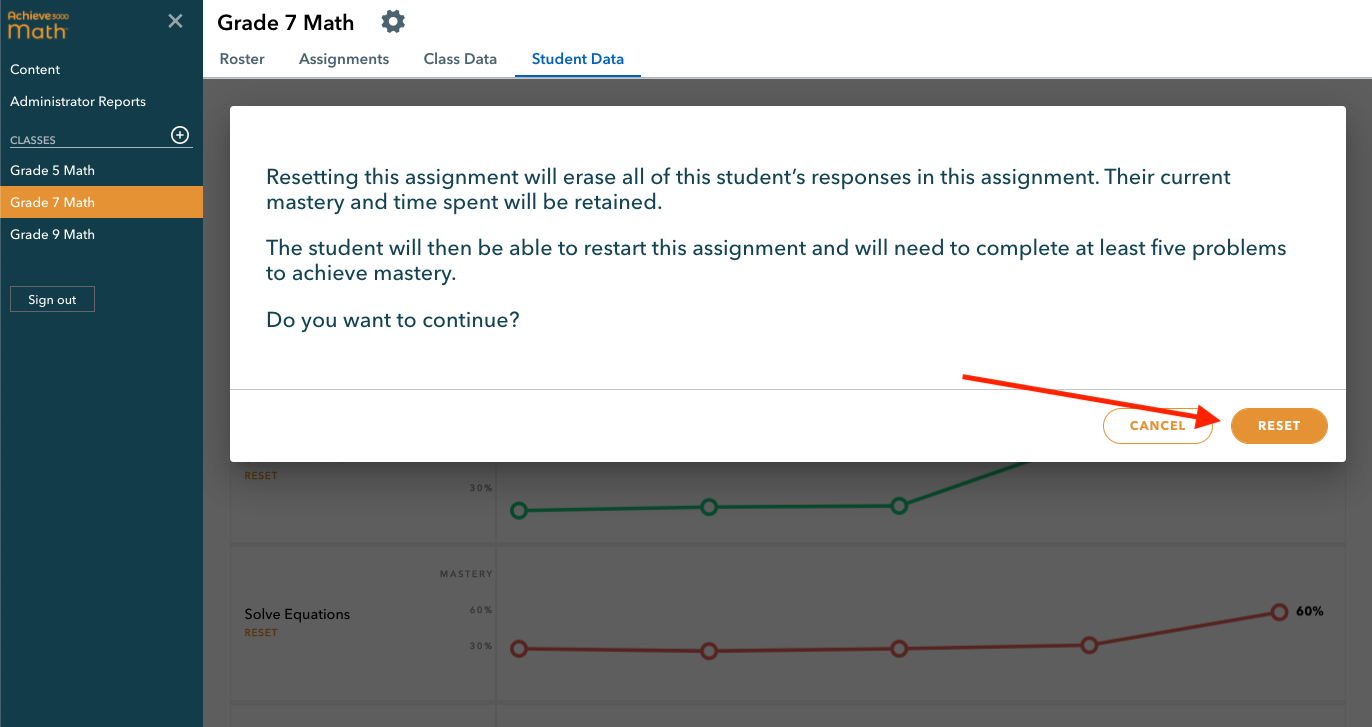Open the Assignments tab

point(344,59)
